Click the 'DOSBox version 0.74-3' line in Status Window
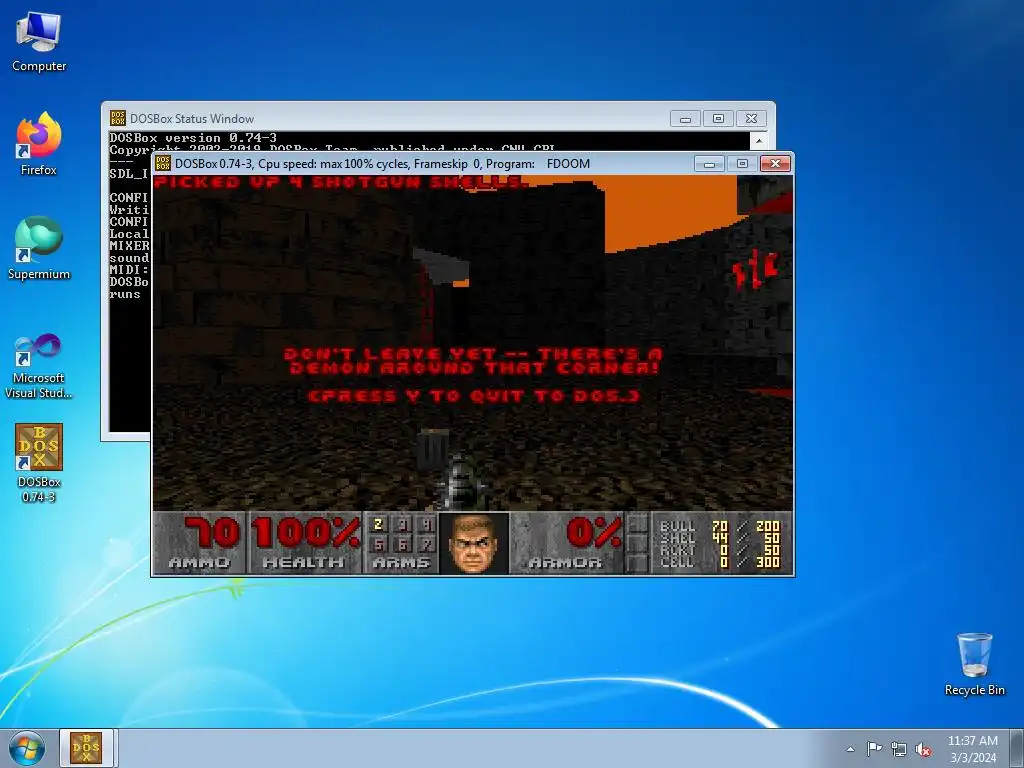Viewport: 1024px width, 768px height. (x=193, y=138)
